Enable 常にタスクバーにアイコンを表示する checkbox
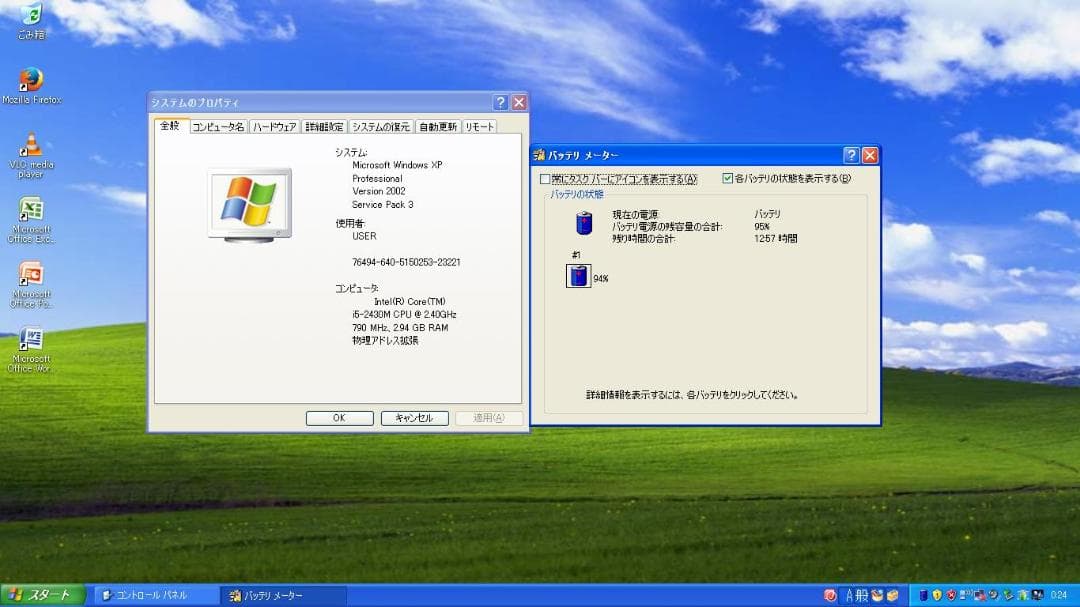This screenshot has height=607, width=1080. point(544,177)
